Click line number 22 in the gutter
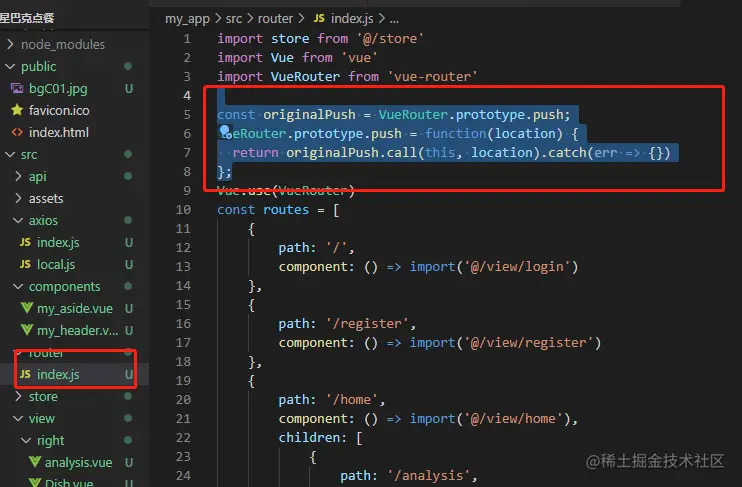This screenshot has height=487, width=742. point(183,438)
